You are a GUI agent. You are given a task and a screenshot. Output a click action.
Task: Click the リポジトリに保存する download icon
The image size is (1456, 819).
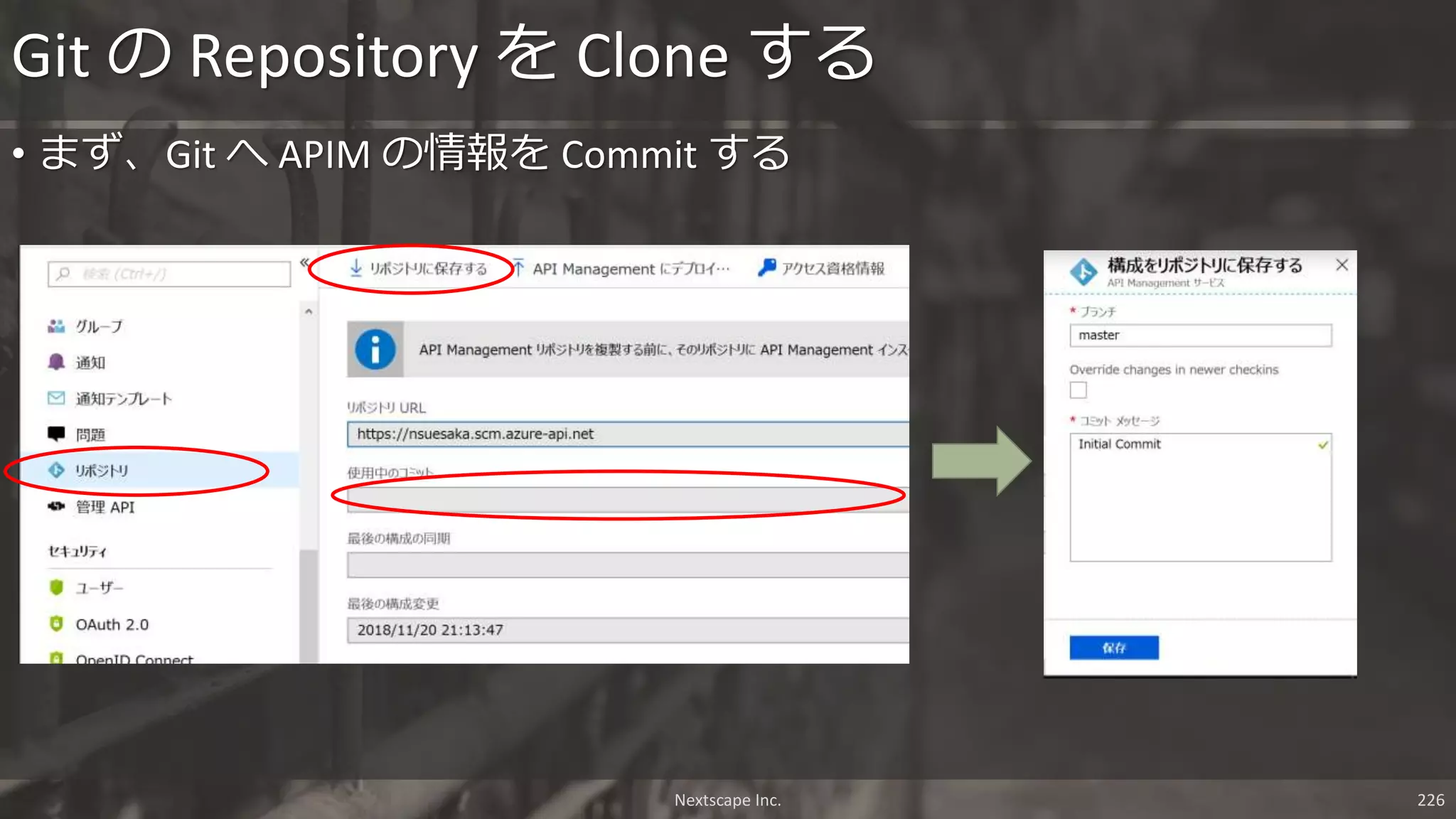[x=355, y=268]
